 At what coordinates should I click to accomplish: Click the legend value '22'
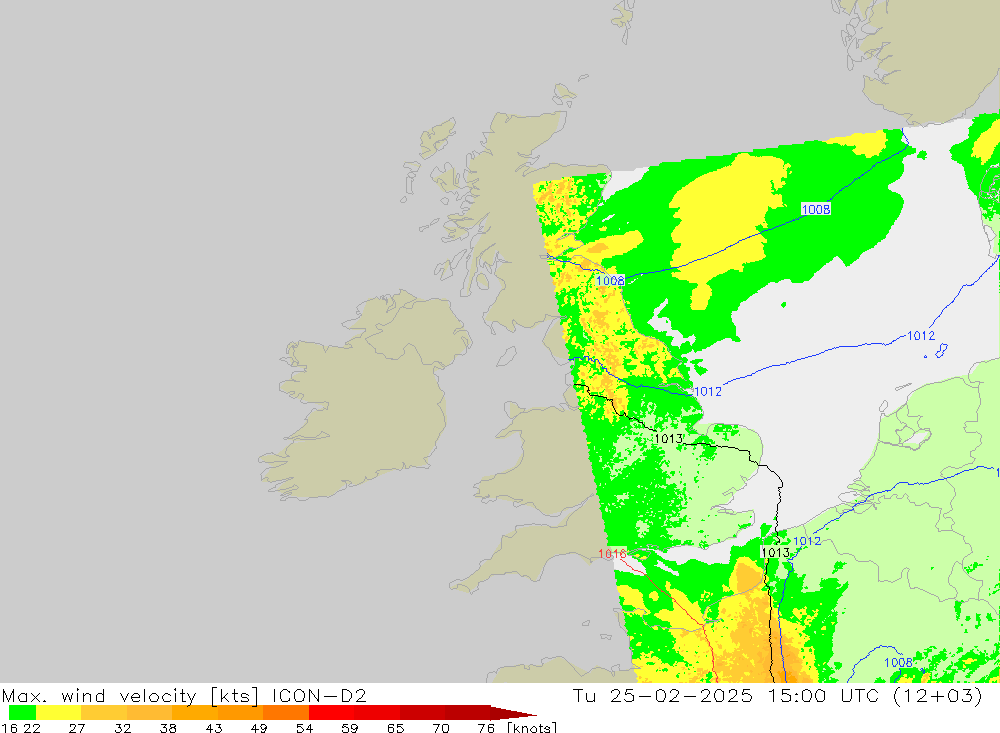pyautogui.click(x=32, y=728)
